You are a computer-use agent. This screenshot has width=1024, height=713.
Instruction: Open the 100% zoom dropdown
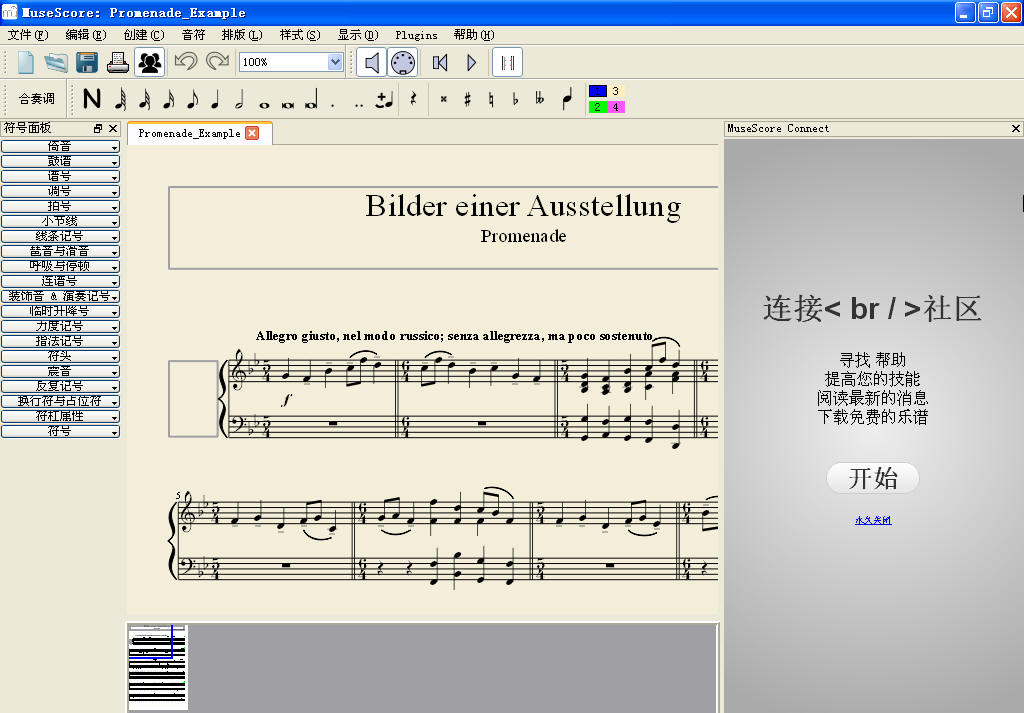click(335, 62)
